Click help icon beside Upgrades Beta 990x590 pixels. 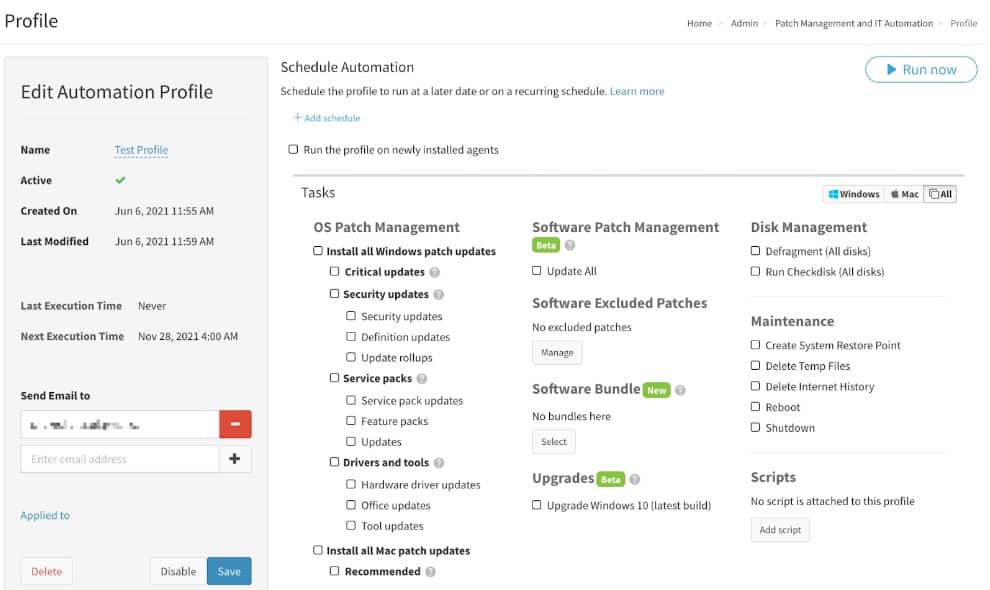point(635,479)
